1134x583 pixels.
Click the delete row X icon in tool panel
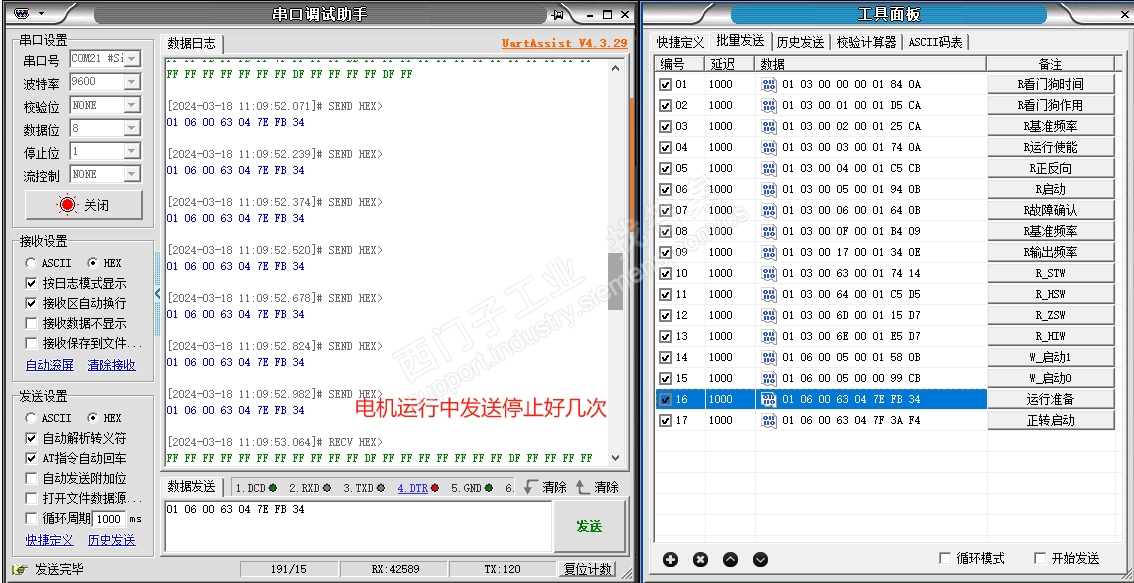(700, 559)
